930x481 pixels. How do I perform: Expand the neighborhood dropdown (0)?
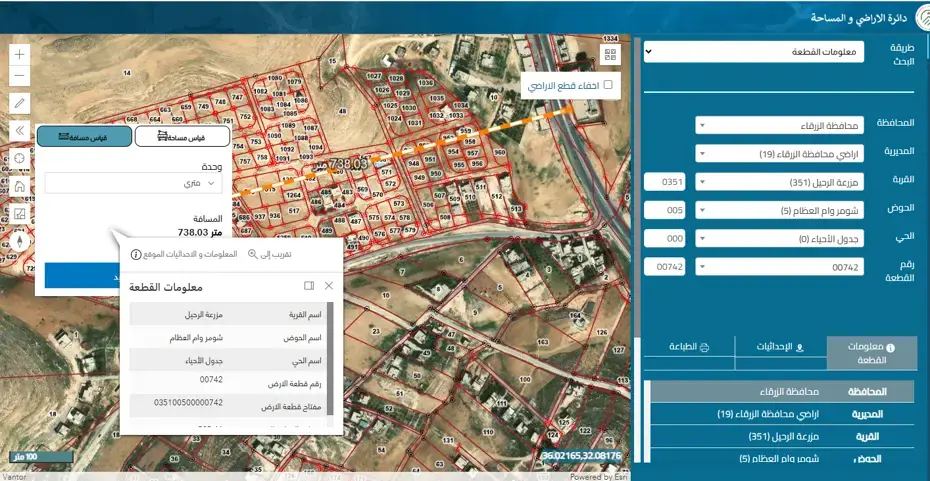point(779,238)
